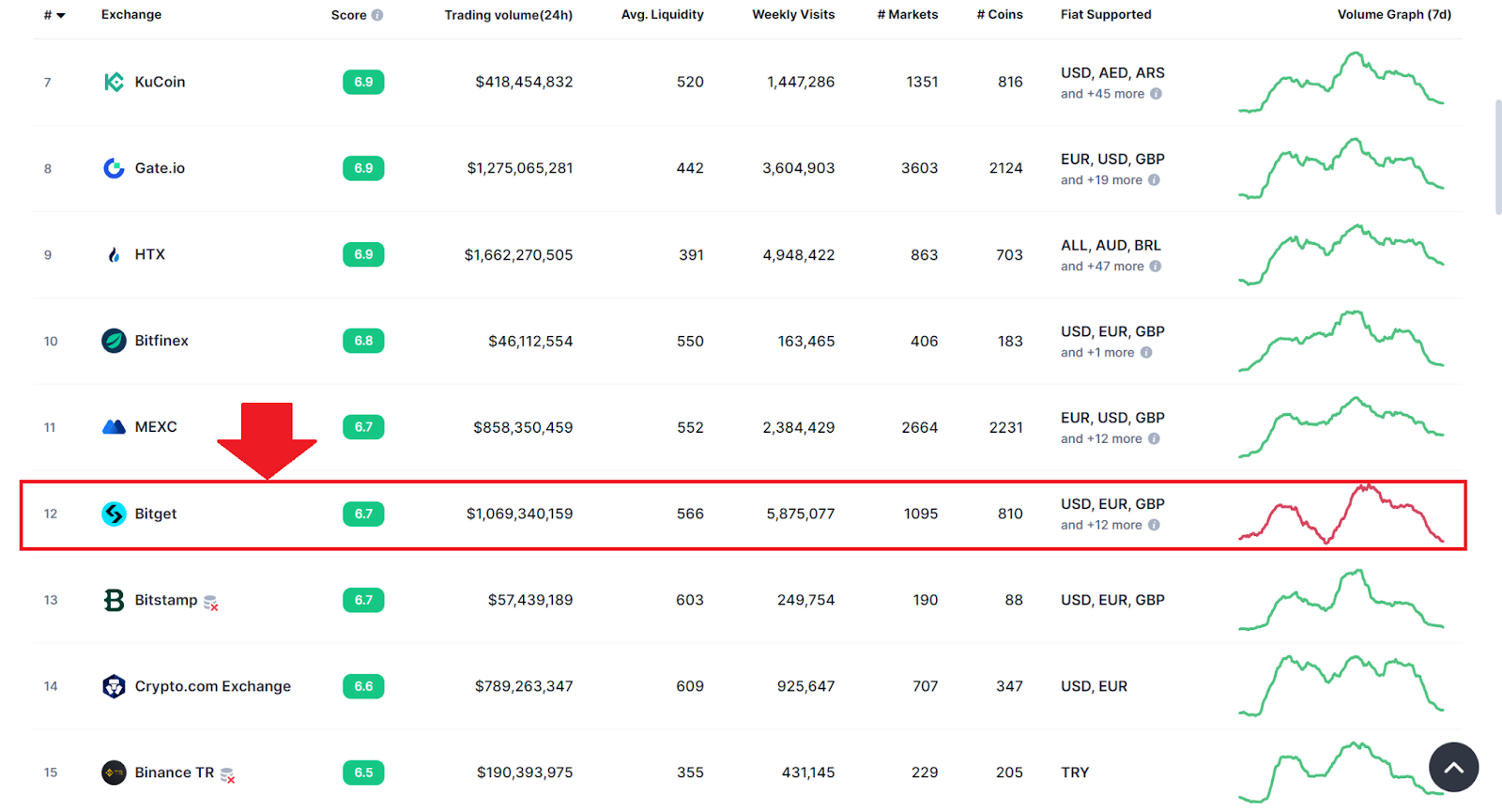
Task: Click the Bitget logo icon
Action: point(114,513)
